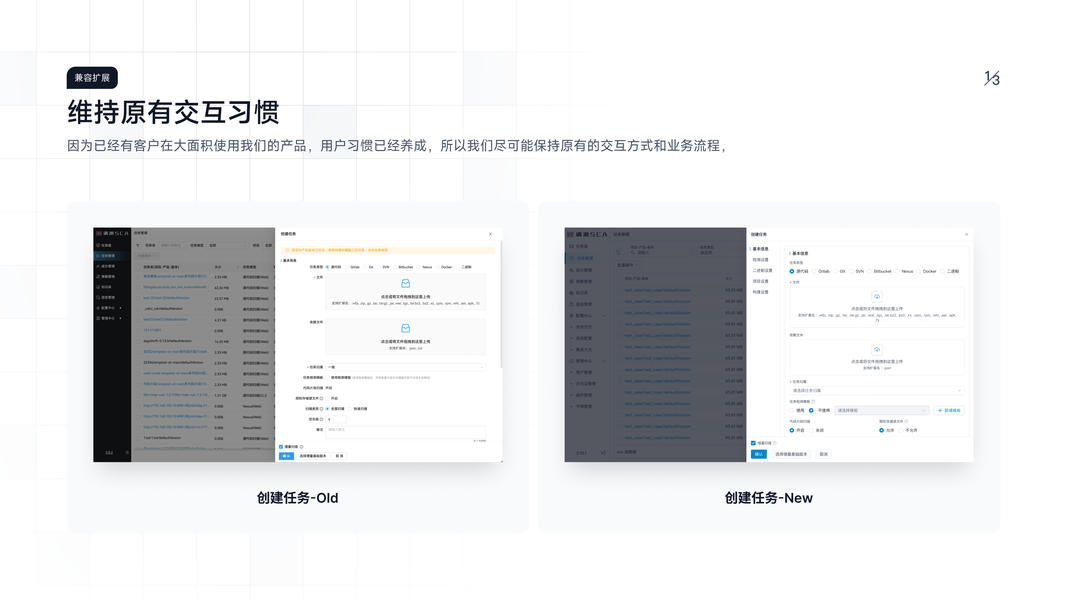
Task: Switch to 构建设置 tab in New screenshot
Action: click(760, 292)
